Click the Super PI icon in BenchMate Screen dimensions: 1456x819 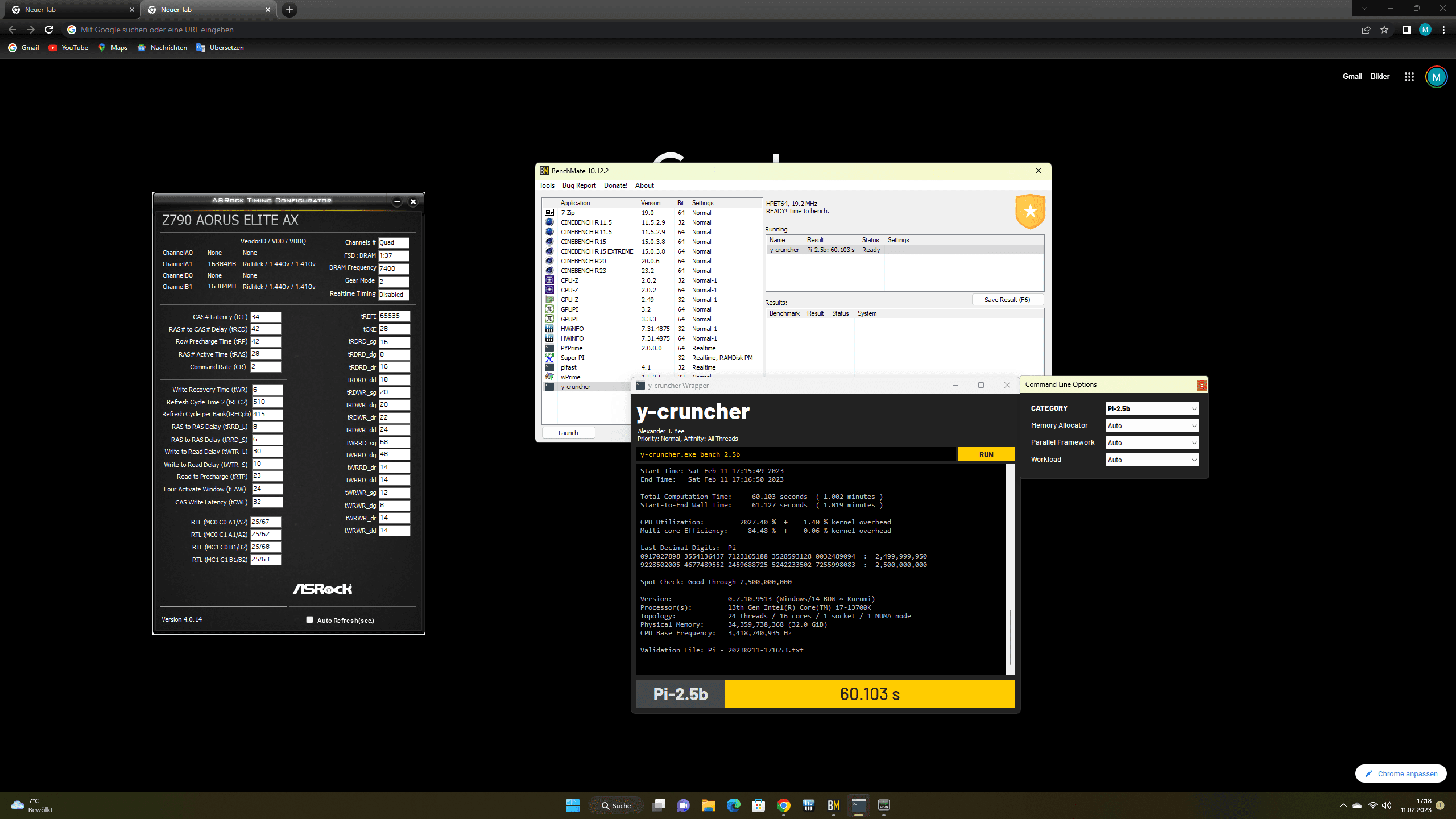point(549,358)
